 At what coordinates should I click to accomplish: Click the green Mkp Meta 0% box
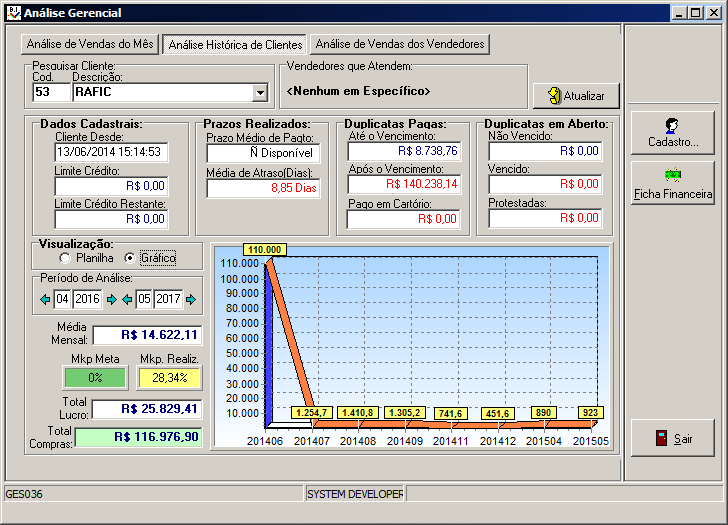coord(95,378)
